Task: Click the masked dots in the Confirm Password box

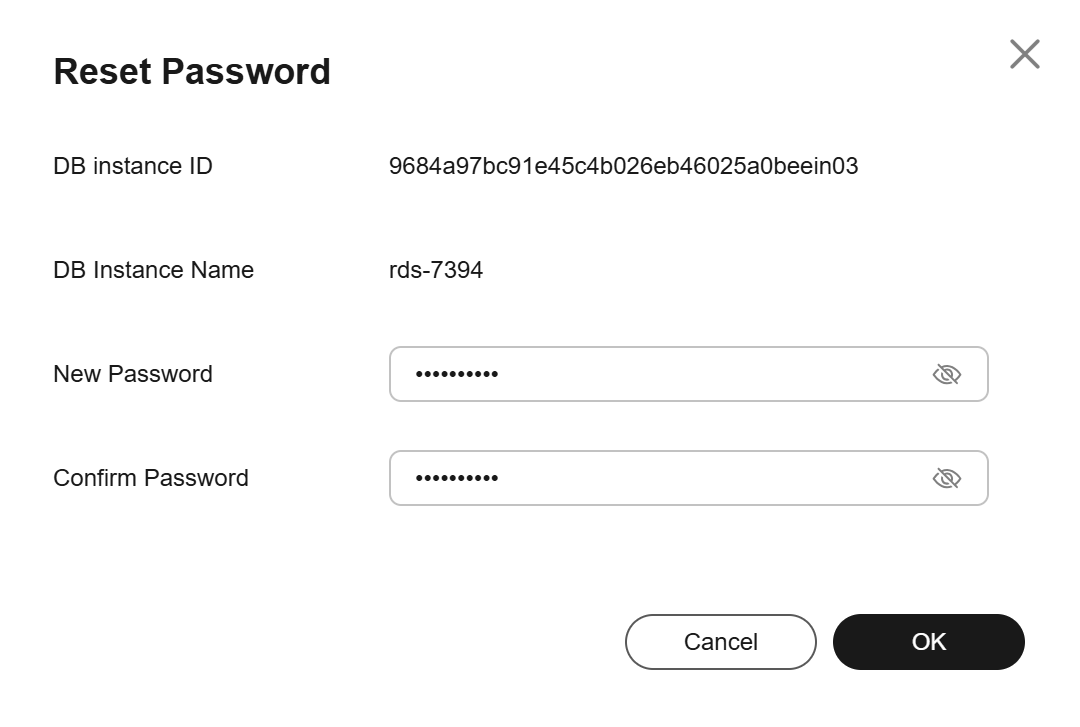Action: pyautogui.click(x=457, y=478)
